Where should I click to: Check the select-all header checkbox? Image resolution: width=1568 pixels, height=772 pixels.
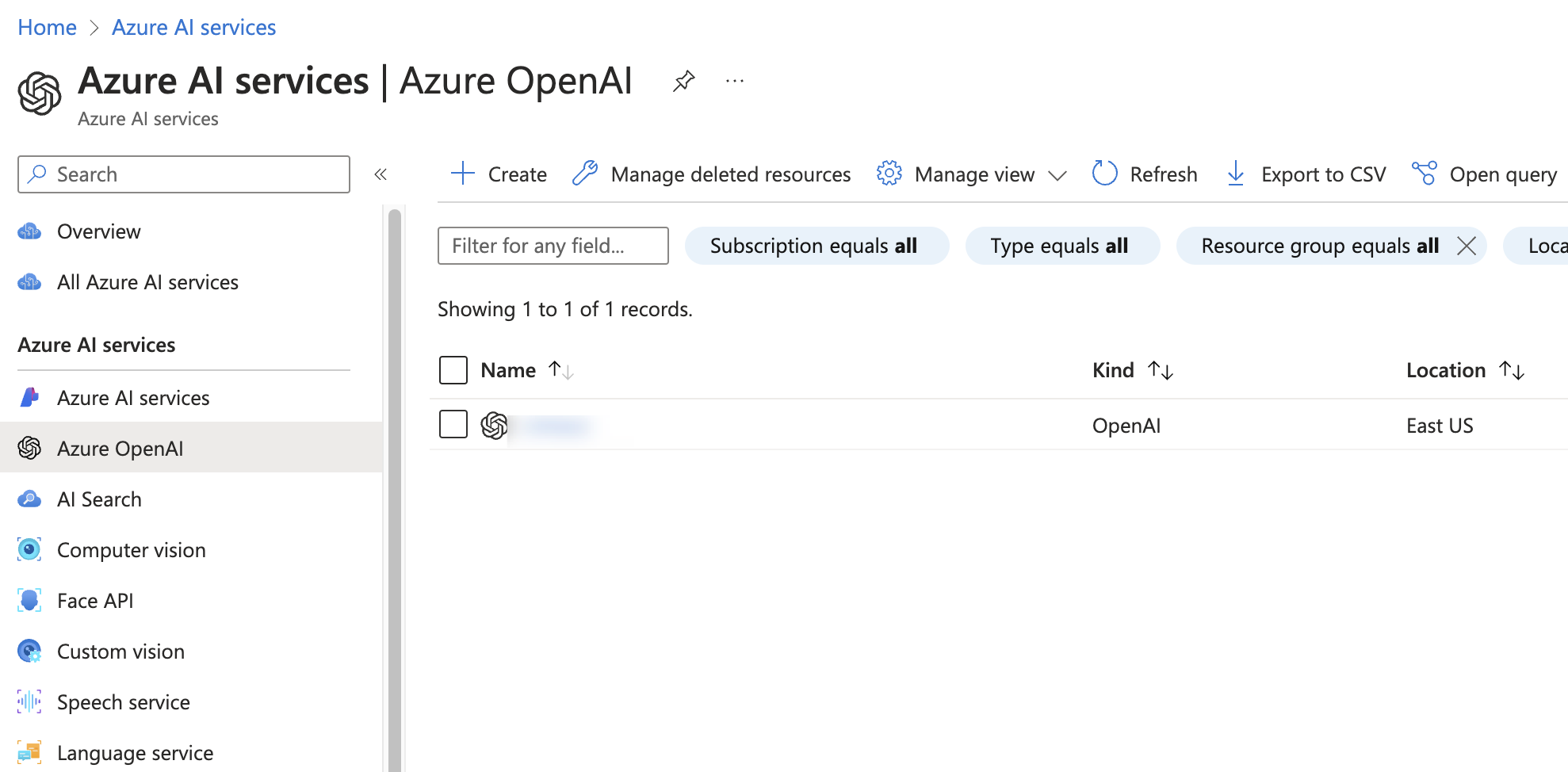pyautogui.click(x=453, y=370)
